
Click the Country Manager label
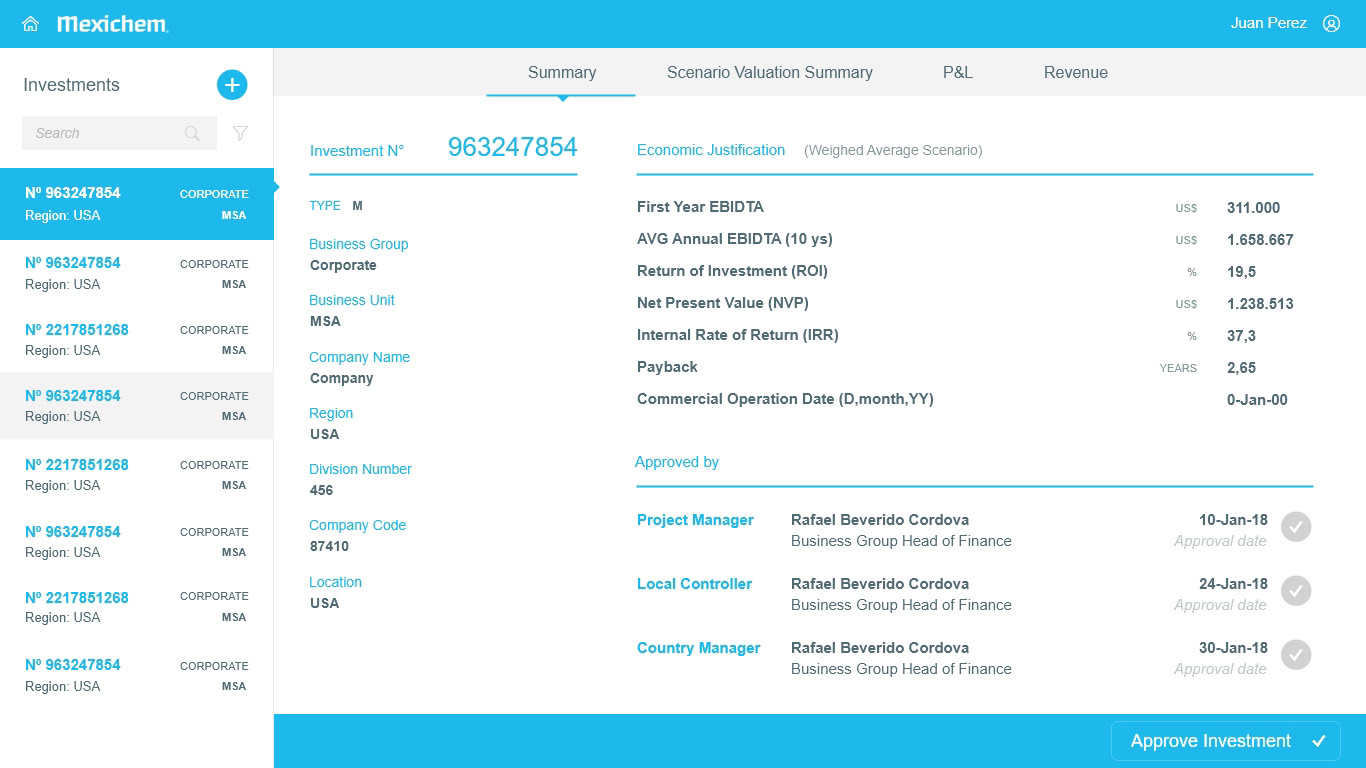click(x=699, y=648)
